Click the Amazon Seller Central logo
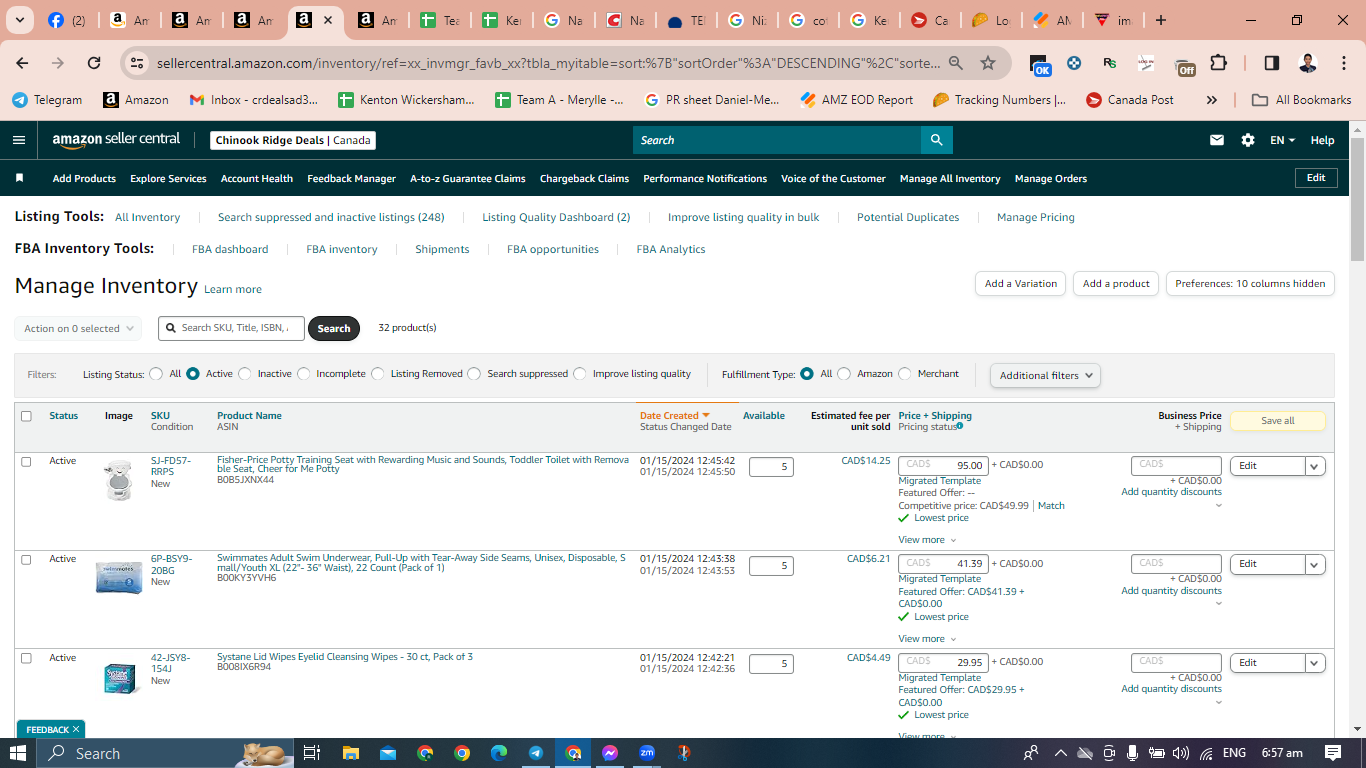This screenshot has height=768, width=1366. point(116,140)
